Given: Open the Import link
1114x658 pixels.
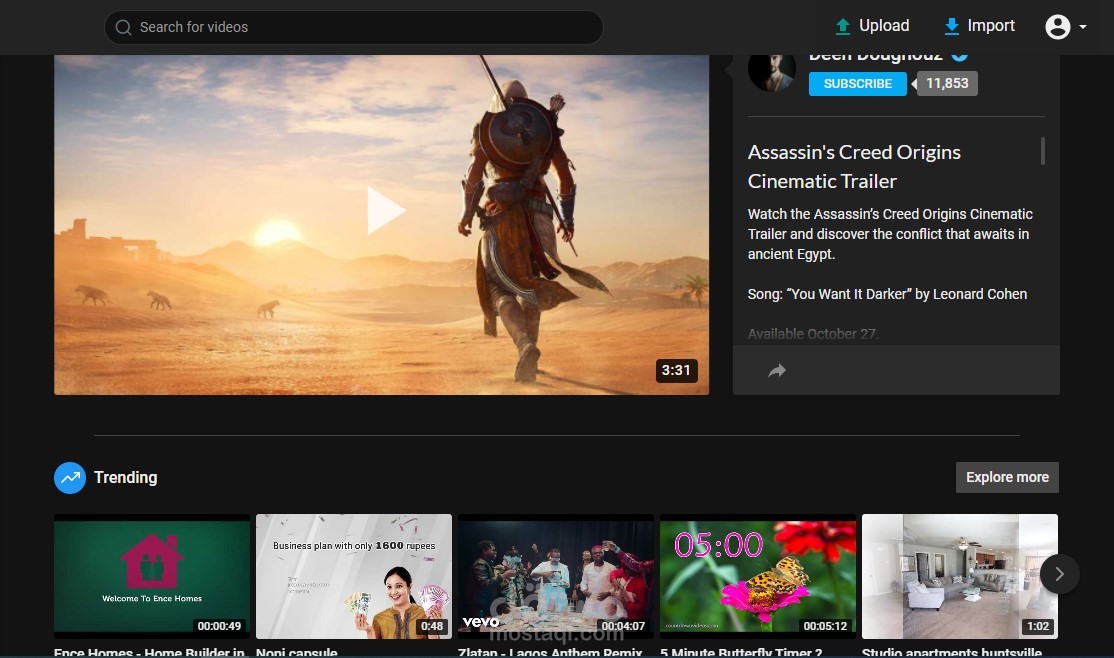Looking at the screenshot, I should [x=990, y=26].
